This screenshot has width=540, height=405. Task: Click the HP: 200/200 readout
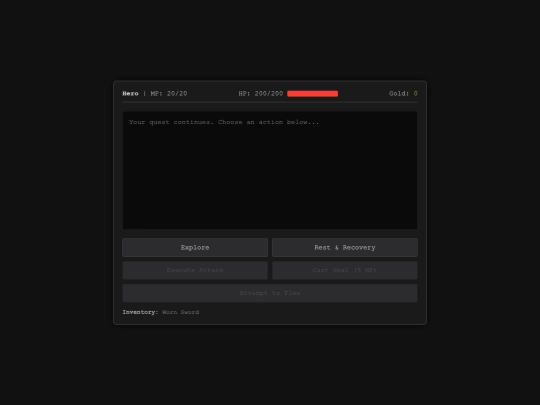(x=261, y=94)
